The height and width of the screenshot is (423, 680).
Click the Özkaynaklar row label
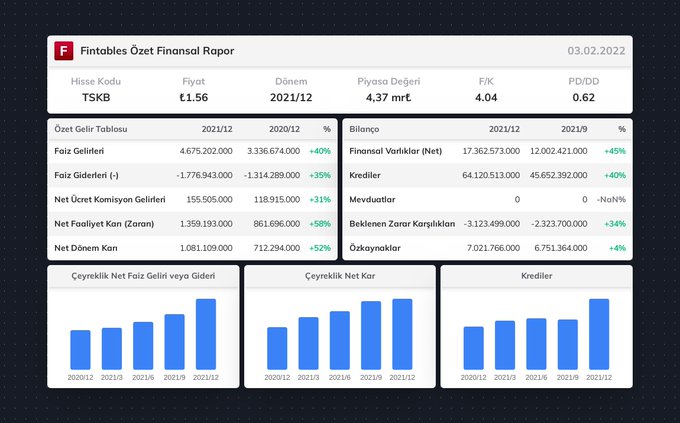pos(375,248)
